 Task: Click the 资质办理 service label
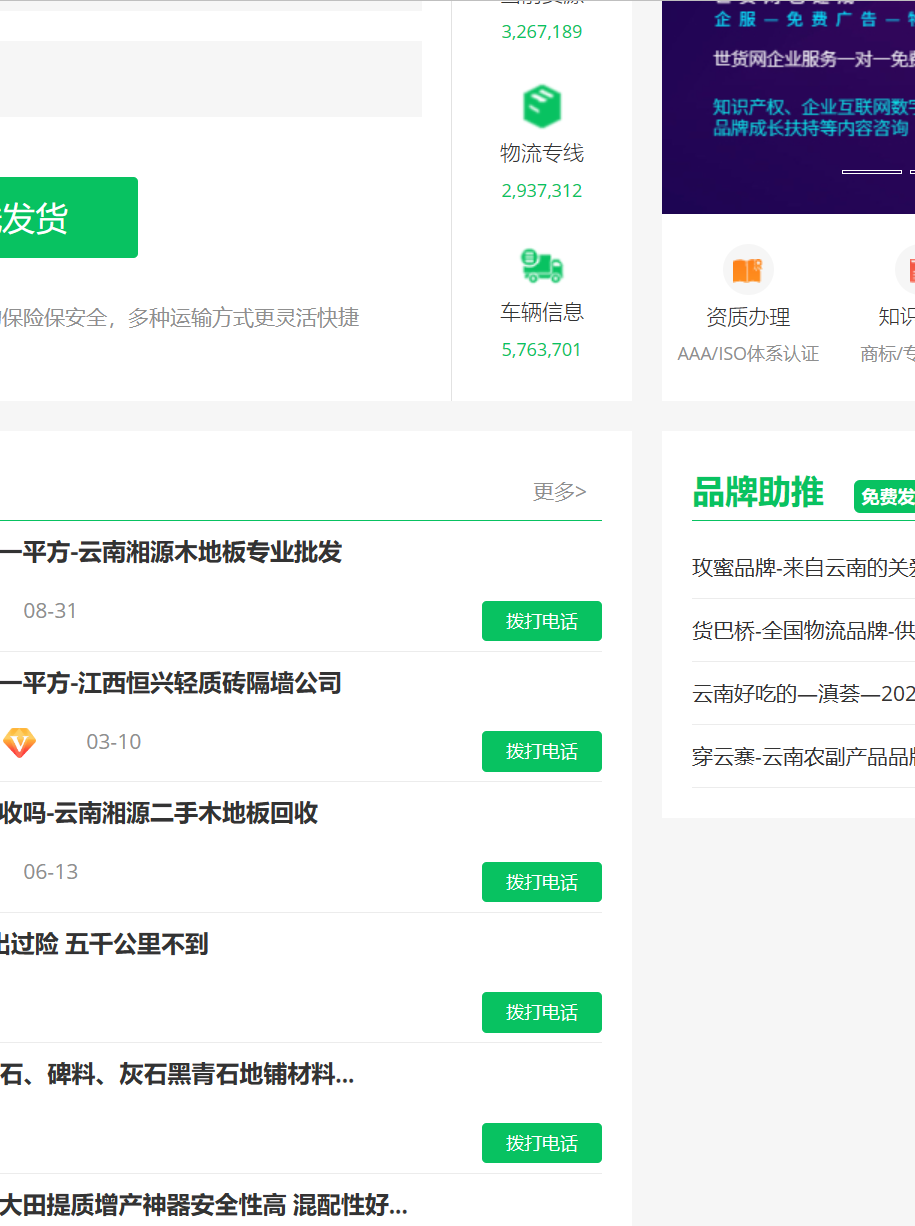[x=748, y=317]
